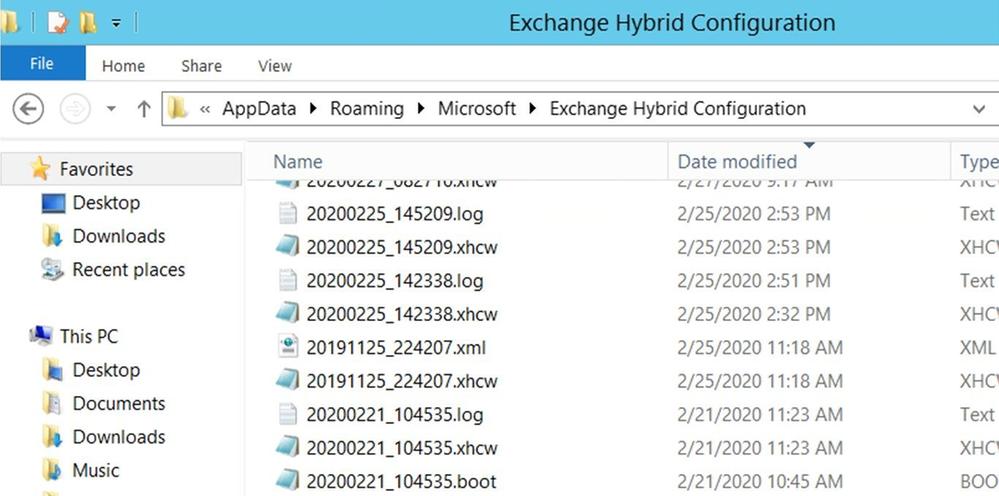Select file 20200225_142338.log
The image size is (999, 496).
click(x=394, y=280)
